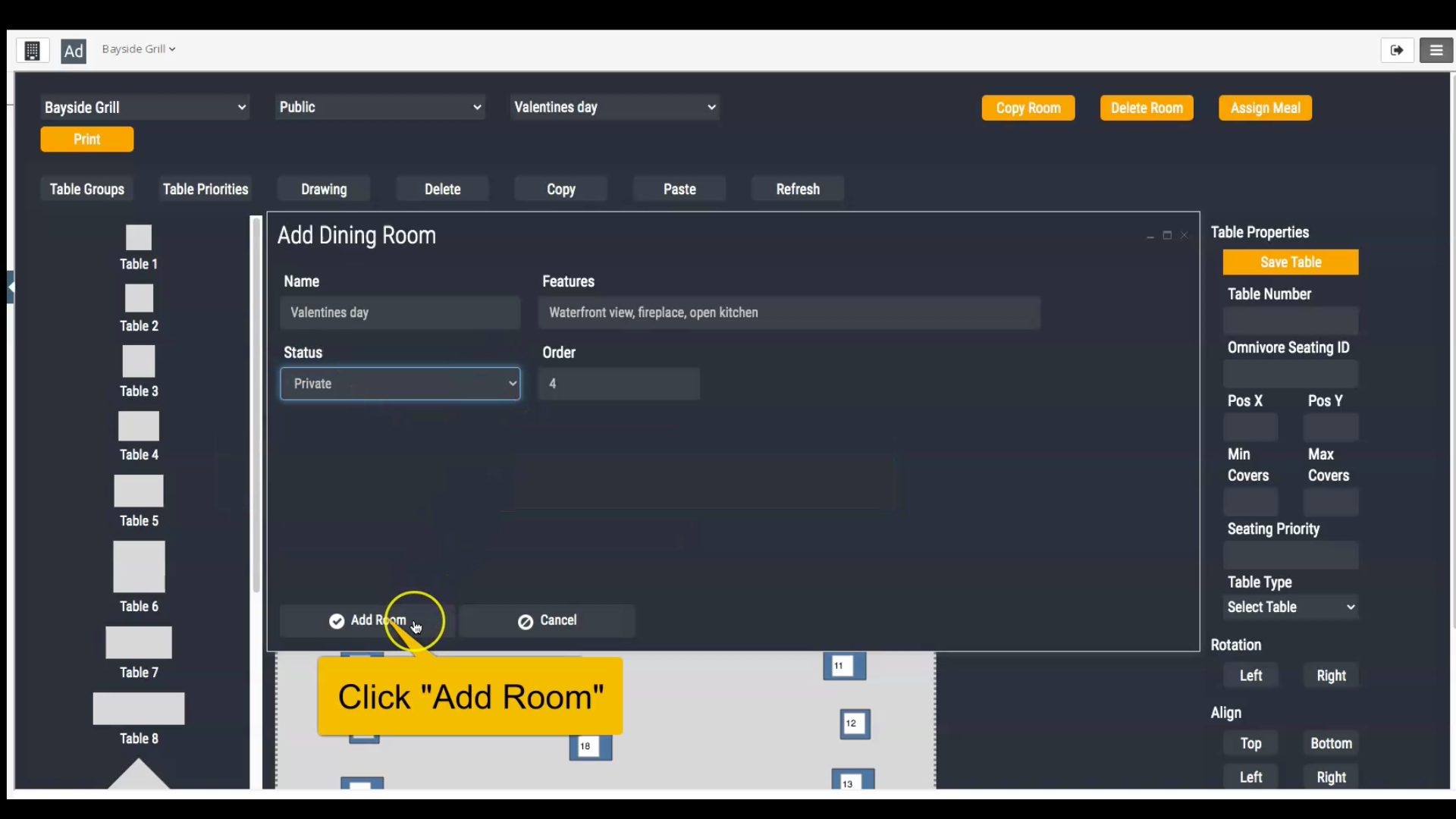The image size is (1456, 819).
Task: Click the Refresh toolbar button
Action: [x=798, y=189]
